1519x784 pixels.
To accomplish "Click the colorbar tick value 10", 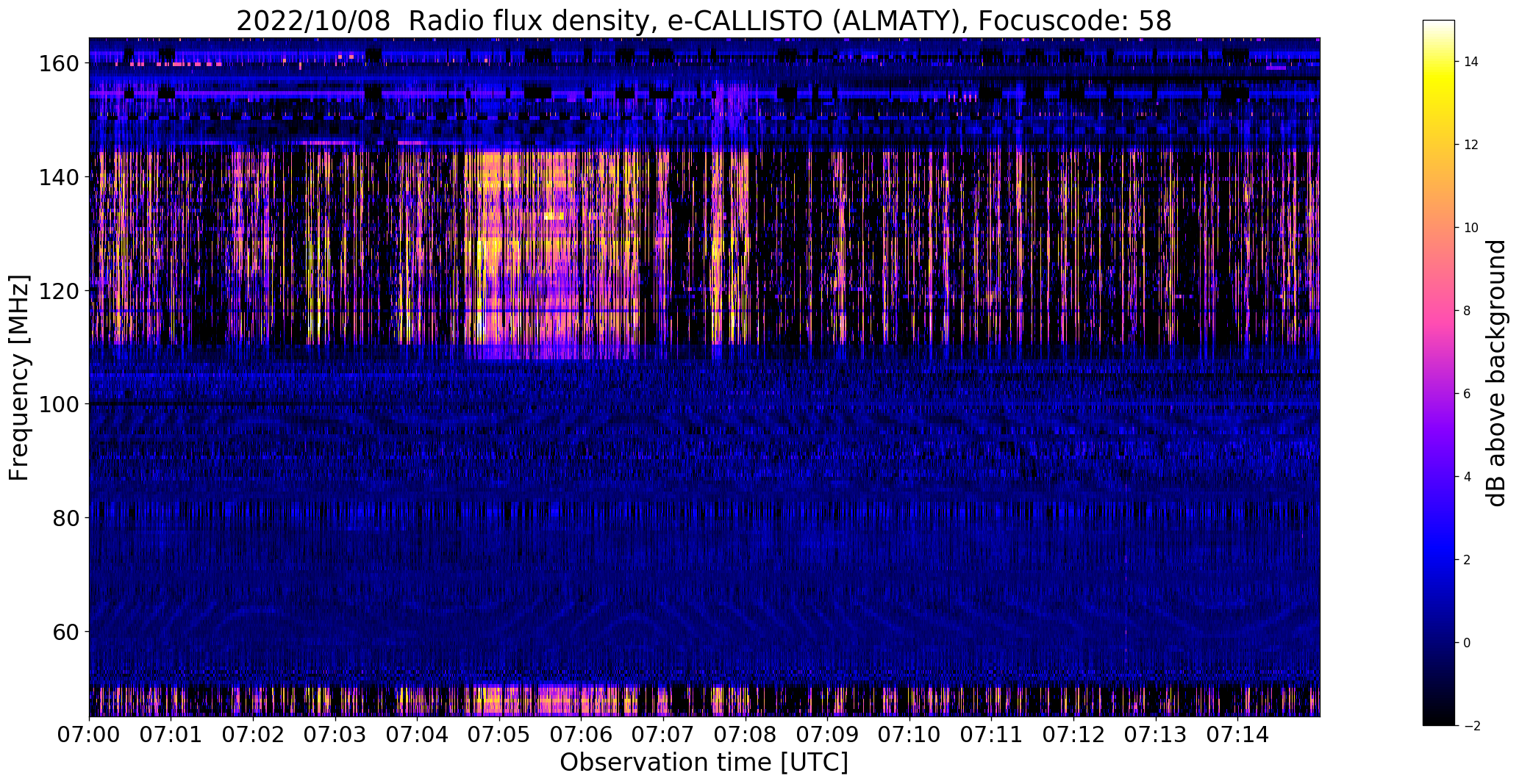I will pyautogui.click(x=1471, y=228).
